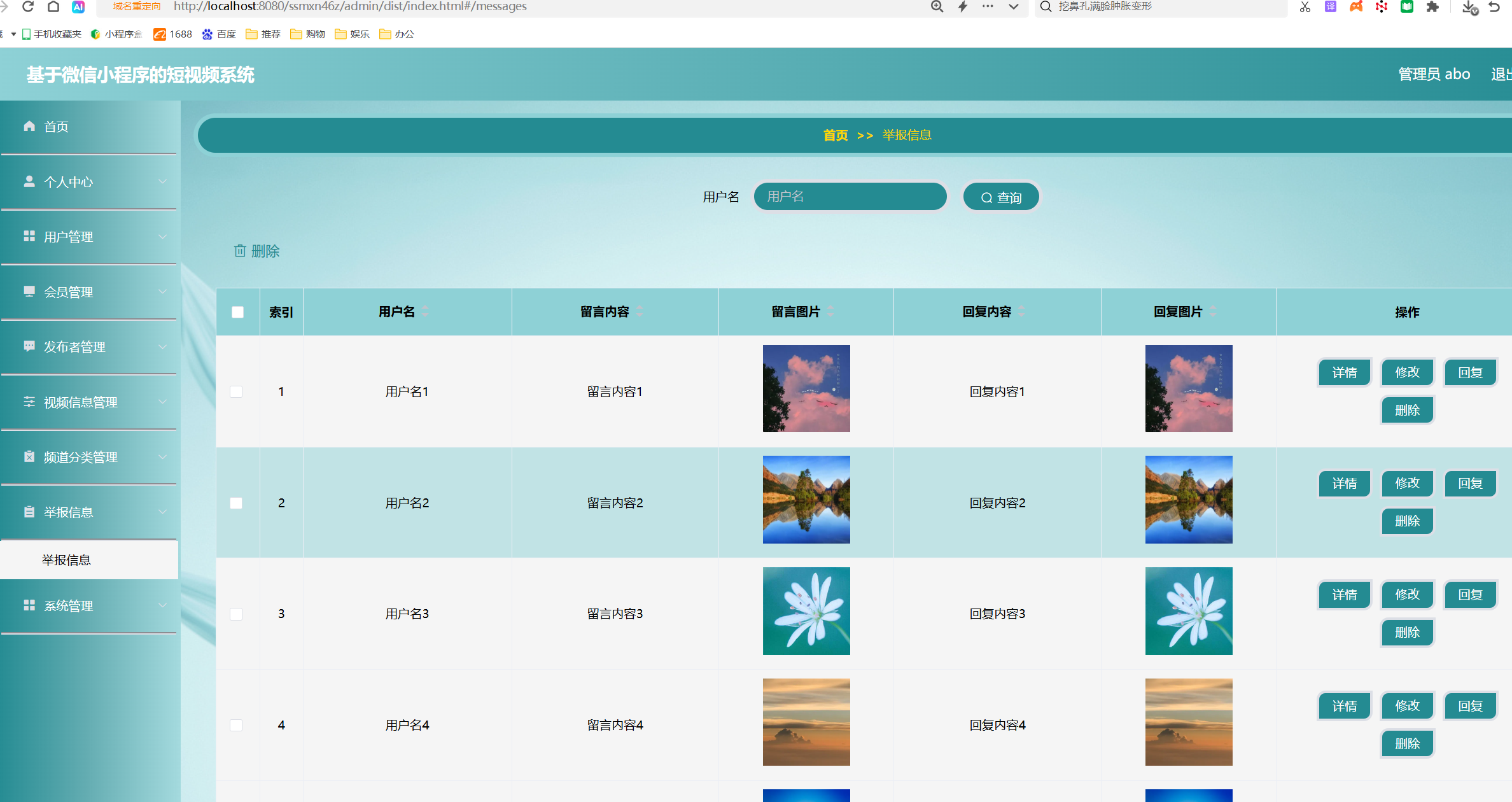
Task: Click 回复 for 用户名3 row
Action: 1471,594
